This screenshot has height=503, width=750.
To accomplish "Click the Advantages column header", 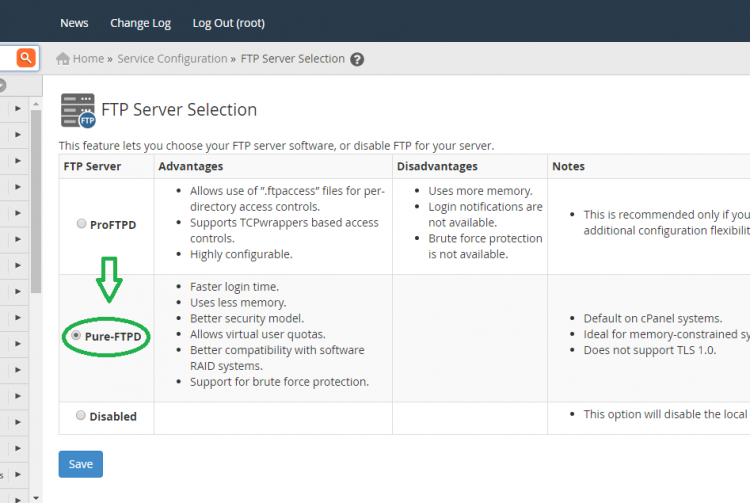I will point(190,166).
